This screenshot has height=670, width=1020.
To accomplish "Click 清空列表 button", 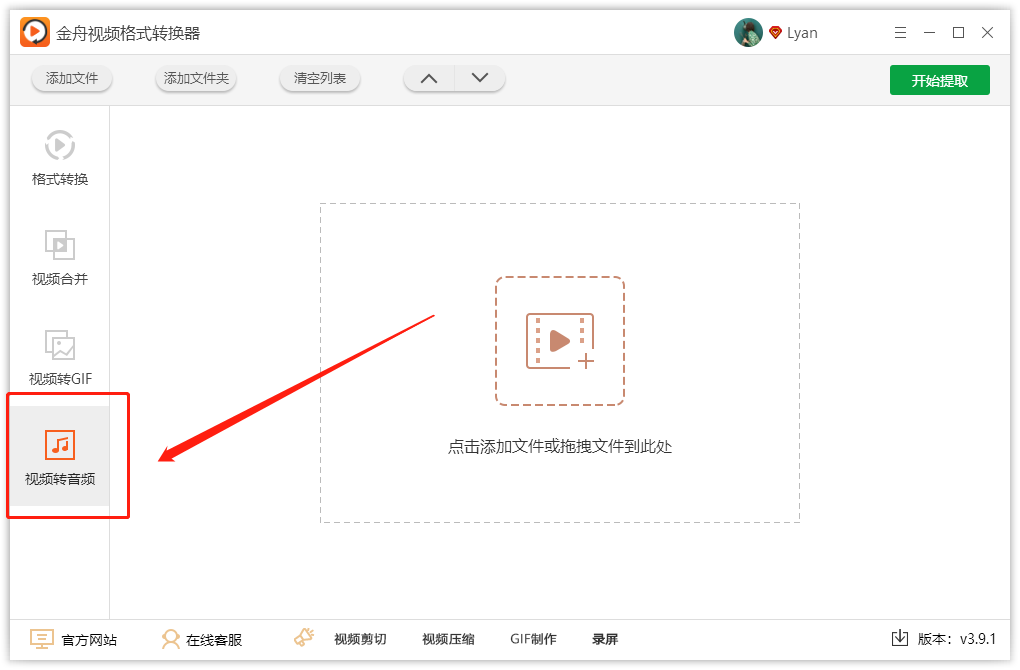I will (x=319, y=79).
